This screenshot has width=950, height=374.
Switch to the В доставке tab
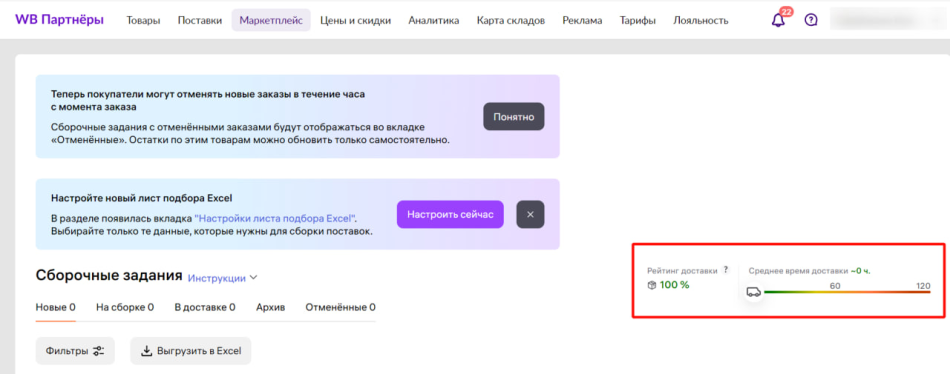pos(205,307)
